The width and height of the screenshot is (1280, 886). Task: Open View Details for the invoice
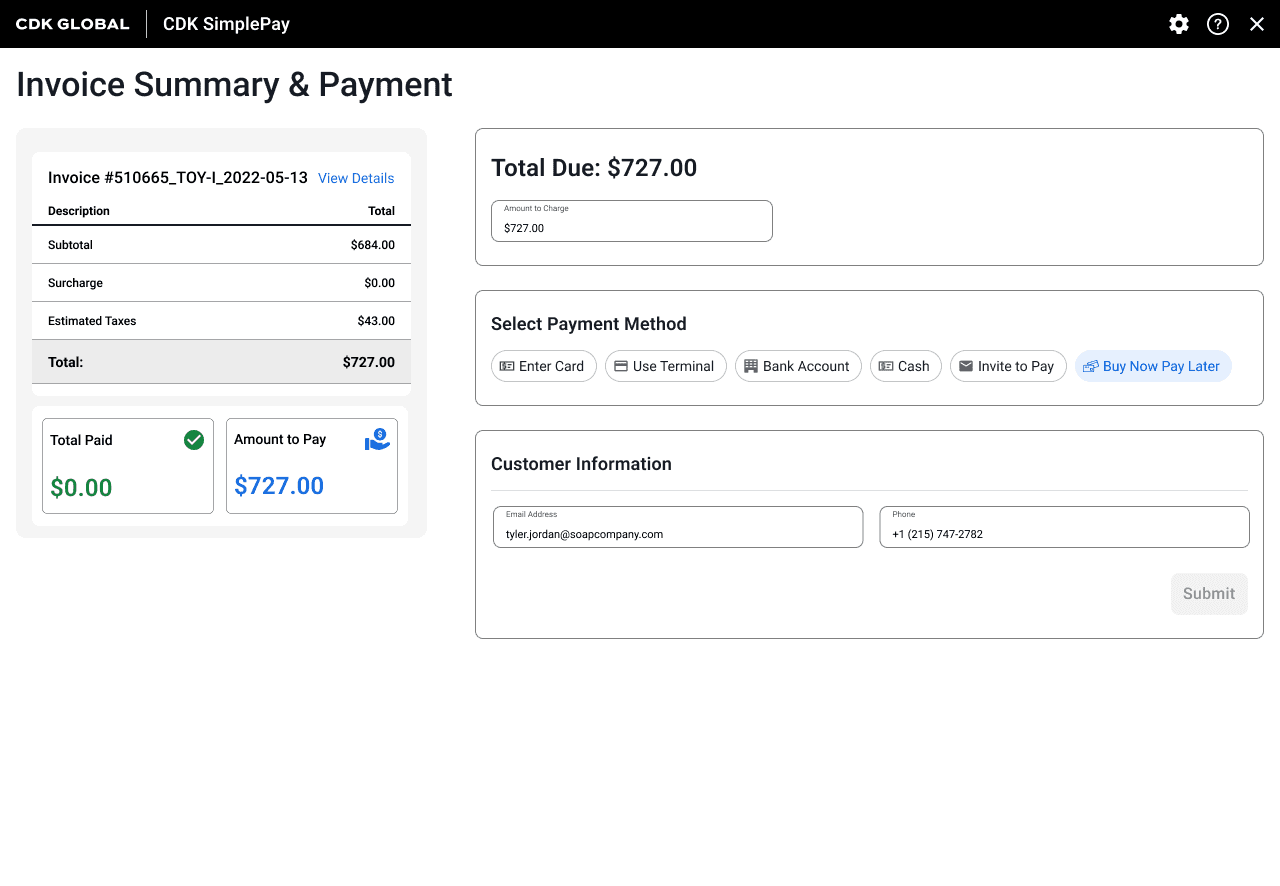pyautogui.click(x=356, y=178)
